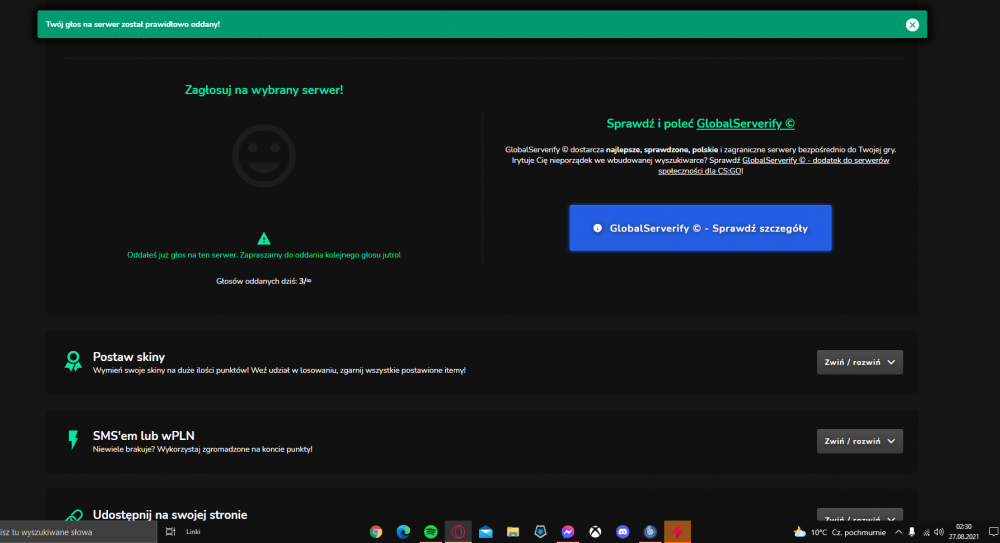Click the smiley face icon
This screenshot has height=543, width=1000.
pos(263,156)
